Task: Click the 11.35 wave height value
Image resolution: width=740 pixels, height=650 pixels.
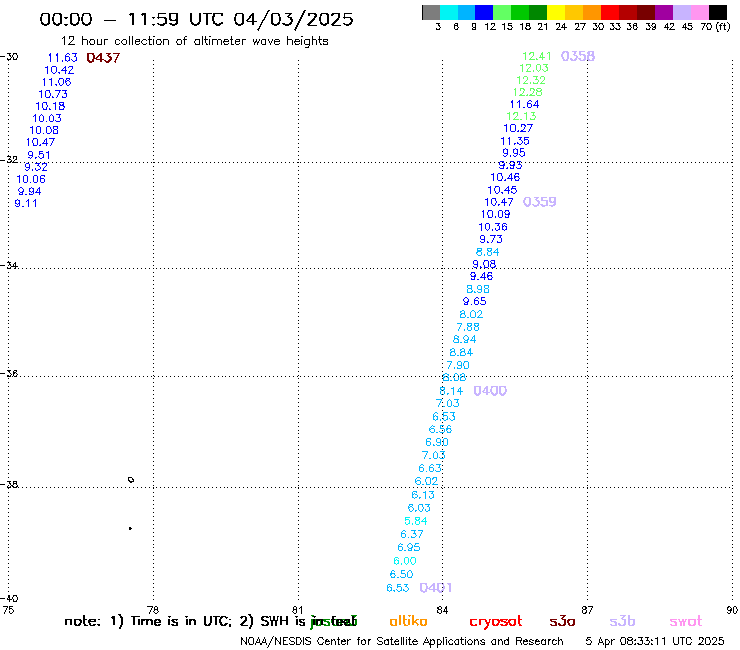Action: coord(515,141)
